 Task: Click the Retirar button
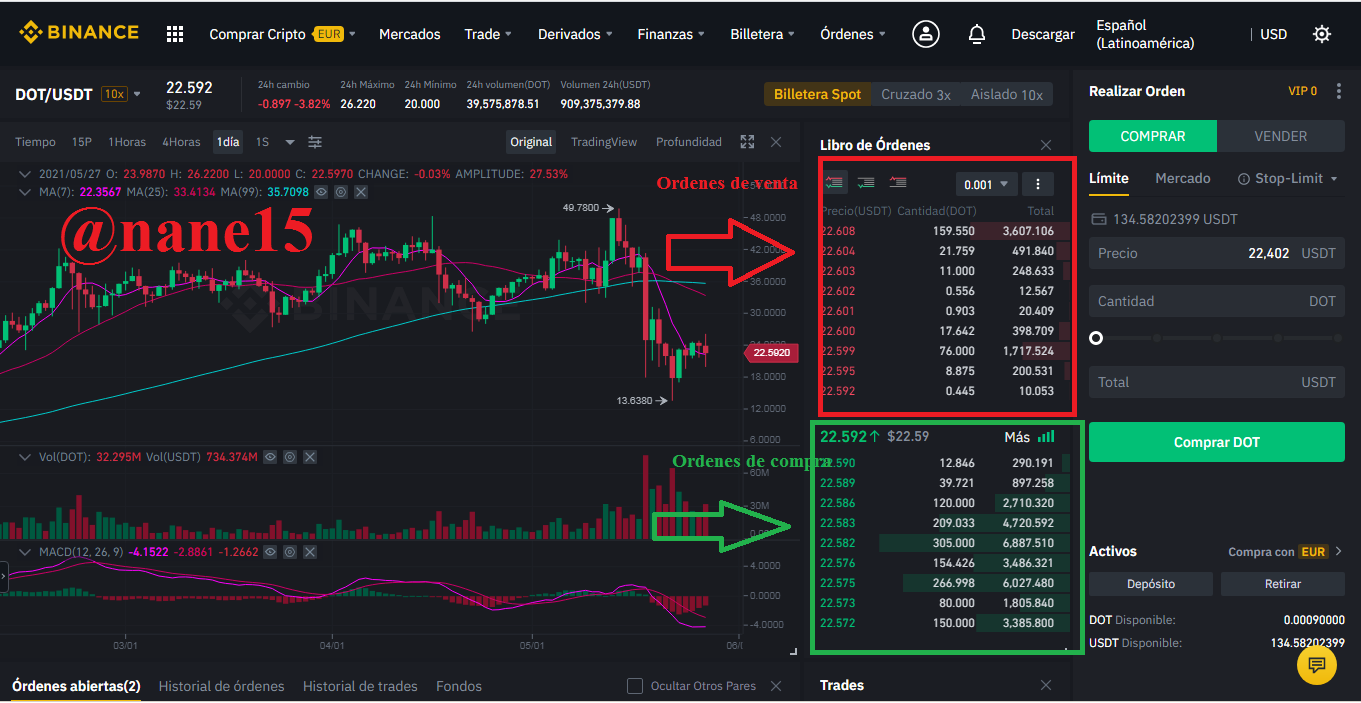pyautogui.click(x=1283, y=584)
